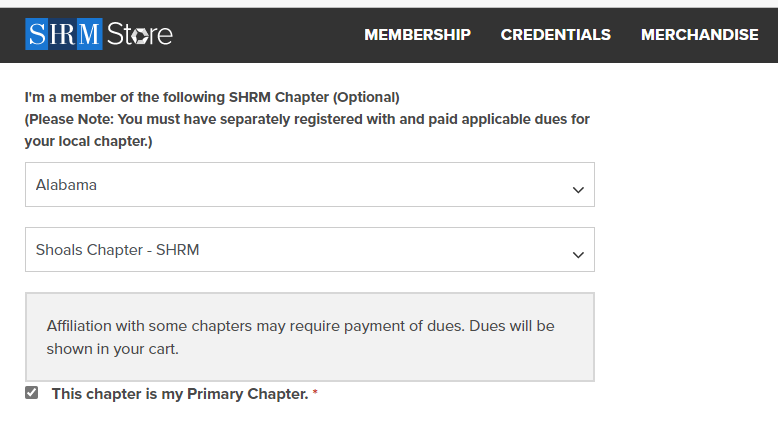Screen dimensions: 778x433
Task: Open the Alabama state dropdown
Action: (310, 185)
